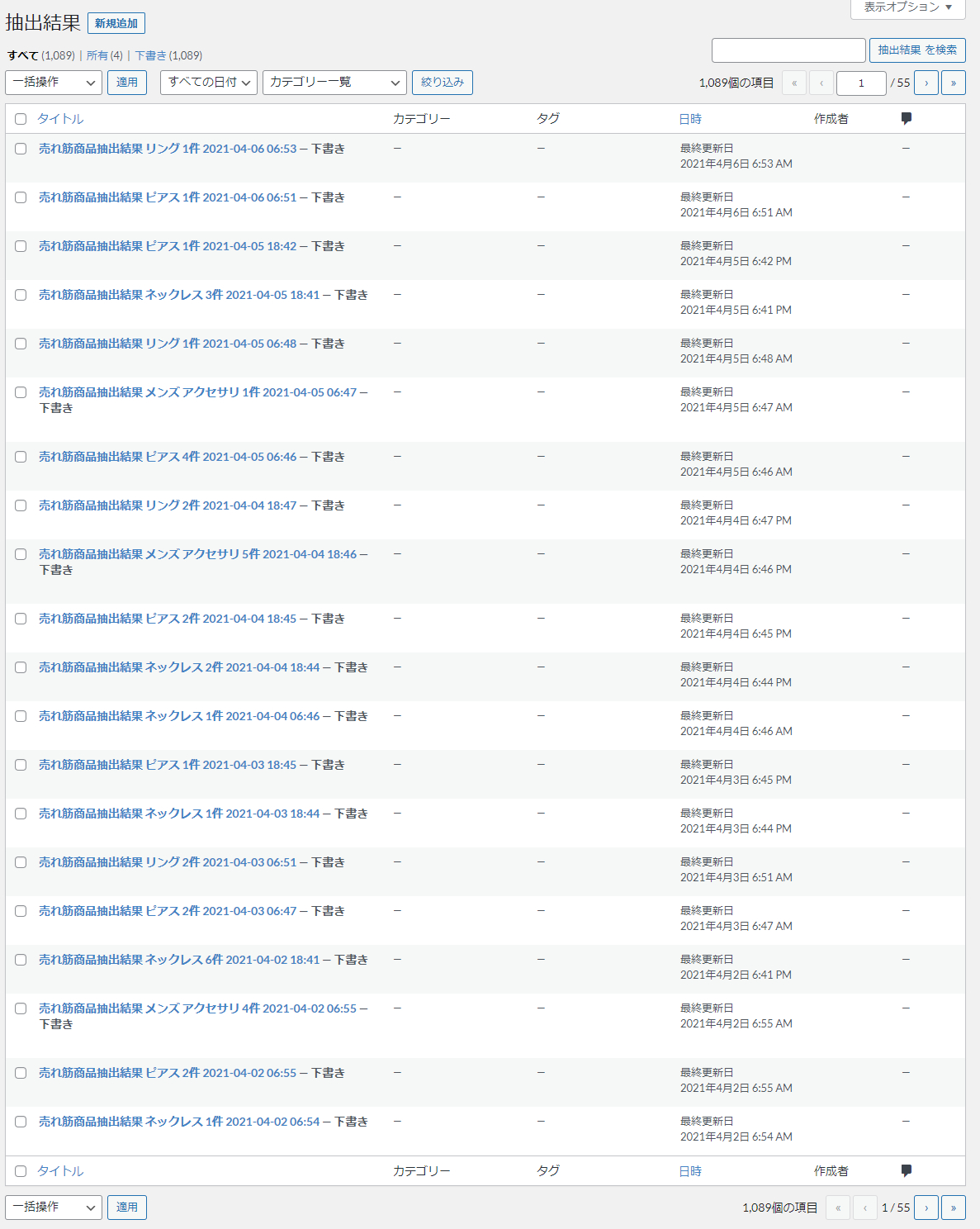Open post リング 2件 2021-04-03 06:51
The height and width of the screenshot is (1229, 980).
click(168, 862)
